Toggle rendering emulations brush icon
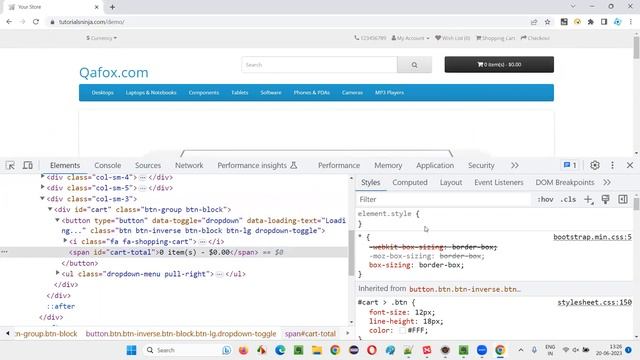Viewport: 640px width, 360px height. 605,200
